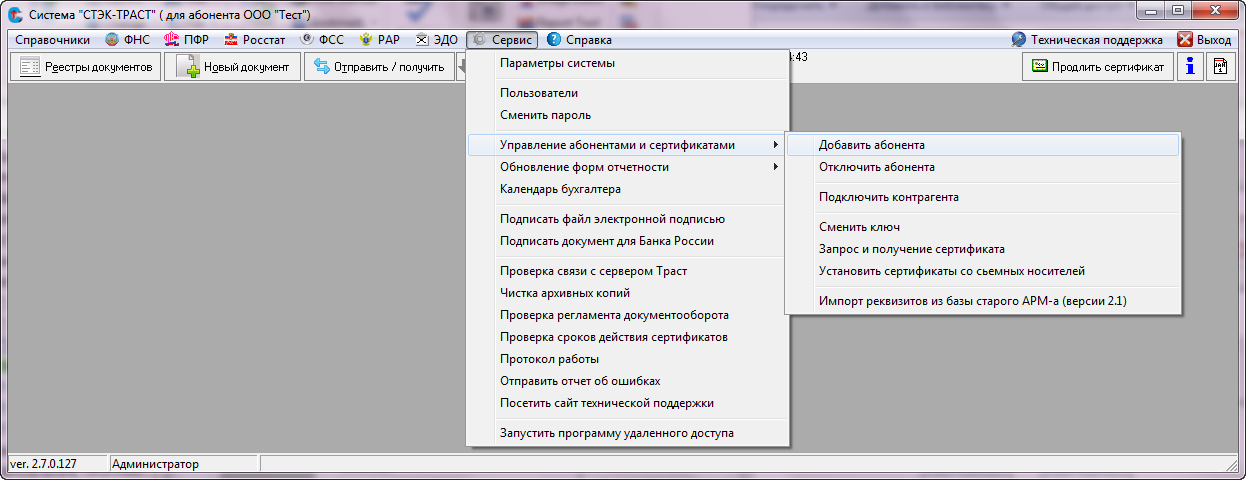
Task: Choose Отключить абонента in submenu
Action: click(x=983, y=167)
